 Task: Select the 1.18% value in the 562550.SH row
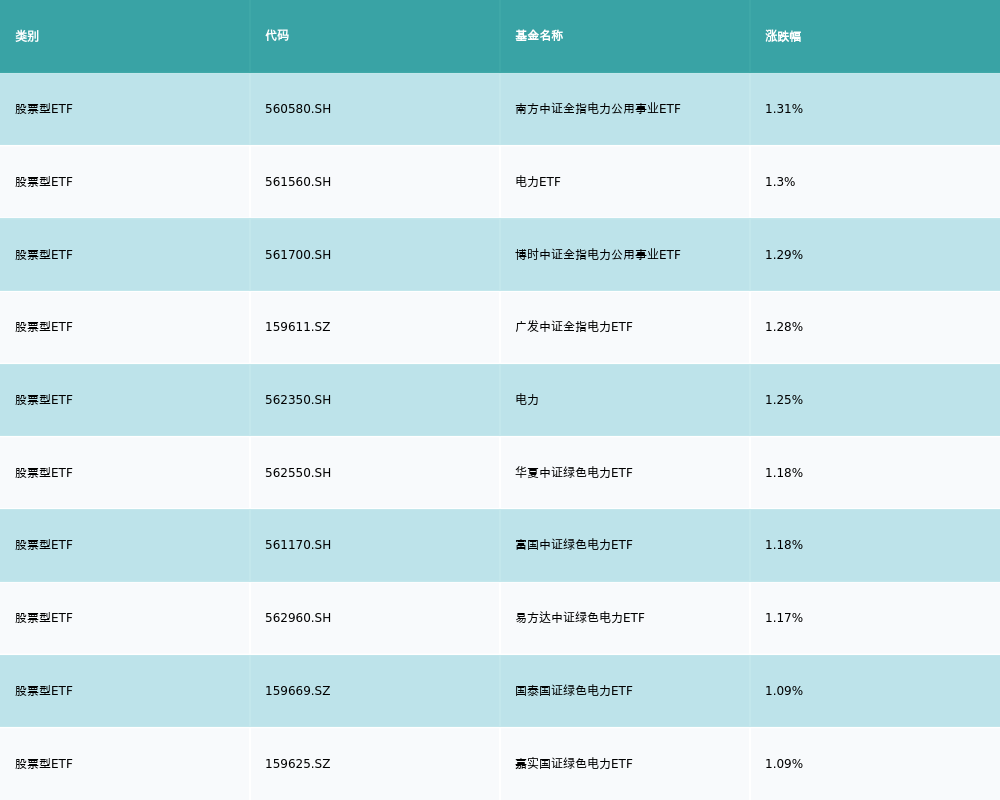tap(784, 473)
